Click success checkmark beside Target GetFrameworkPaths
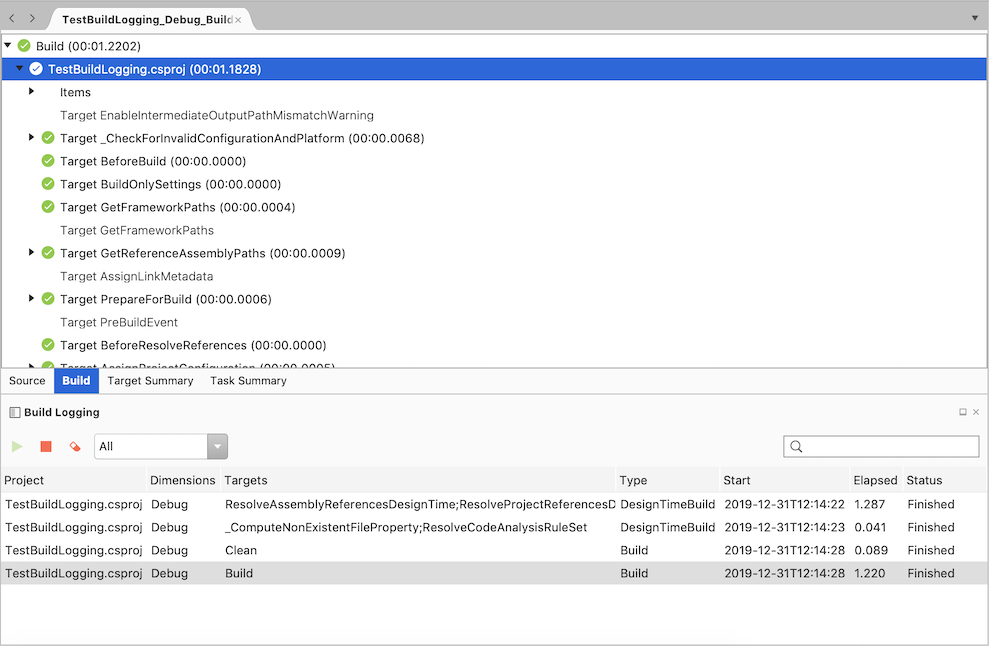This screenshot has height=646, width=989. coord(47,207)
